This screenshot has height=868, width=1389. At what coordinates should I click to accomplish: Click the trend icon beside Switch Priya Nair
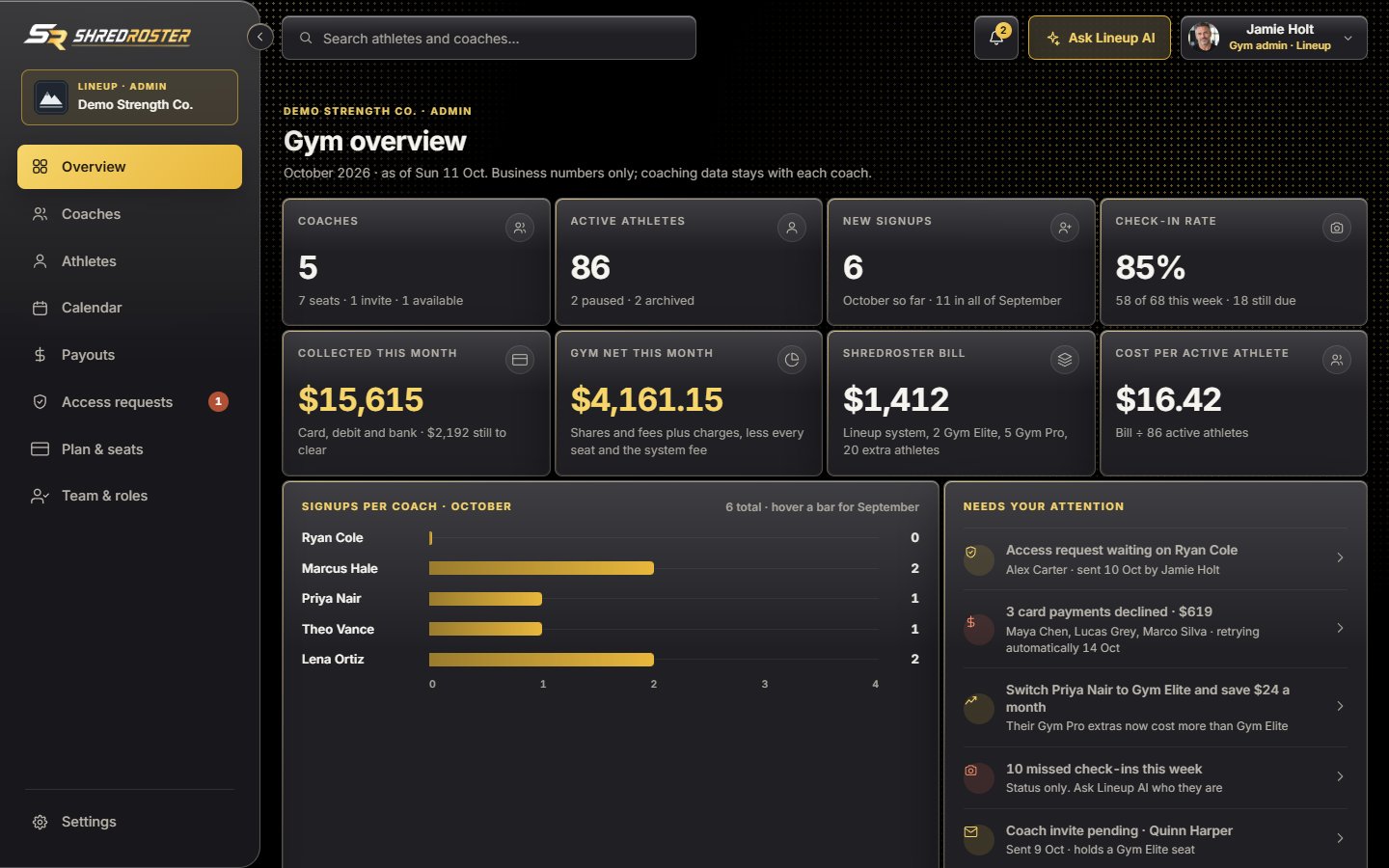click(979, 708)
